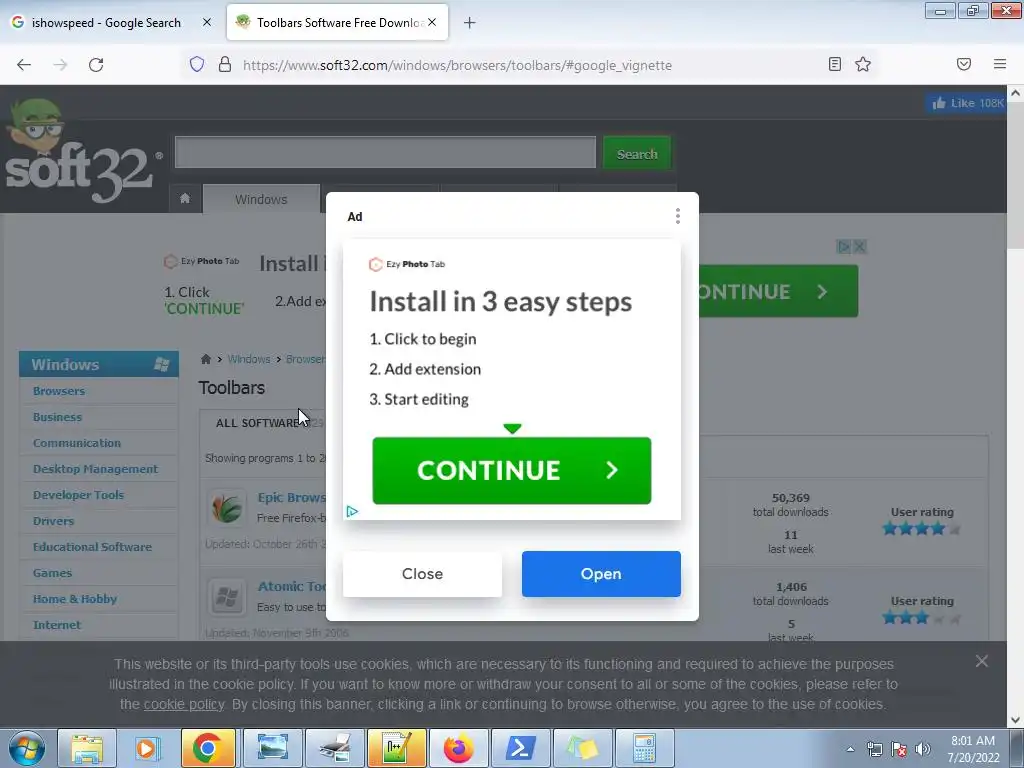Open the Pocket save icon
This screenshot has width=1024, height=768.
[x=964, y=64]
